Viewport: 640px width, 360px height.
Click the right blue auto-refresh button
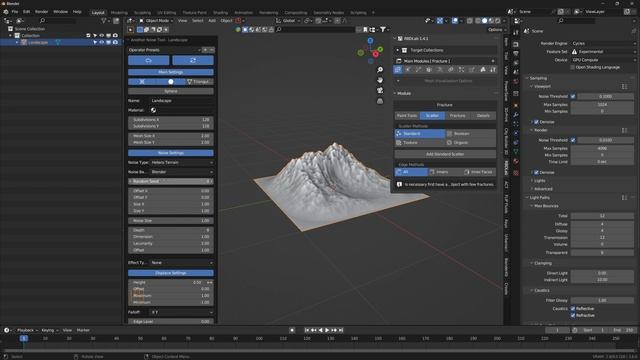coord(193,60)
